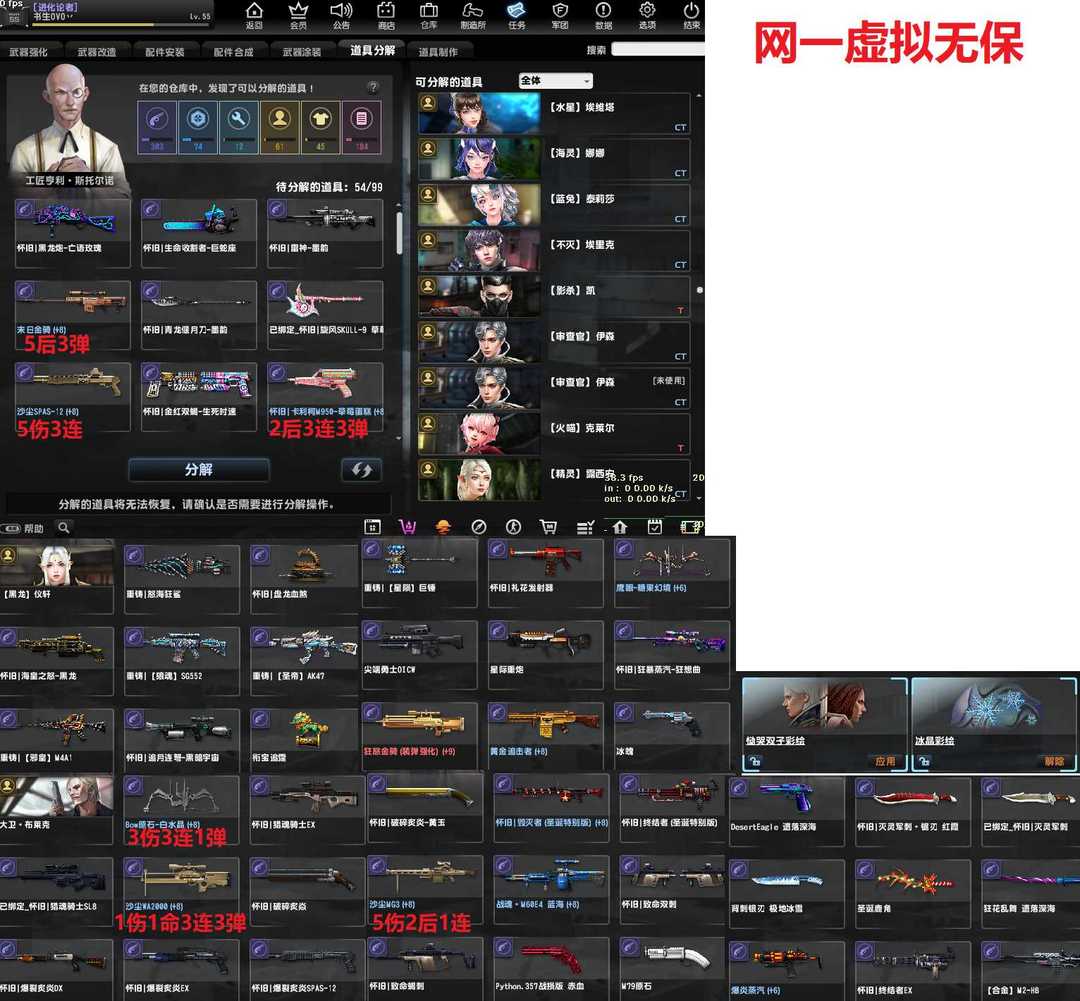Viewport: 1080px width, 1001px height.
Task: Toggle the lock on 恸哭双子彩绘 card
Action: (756, 761)
